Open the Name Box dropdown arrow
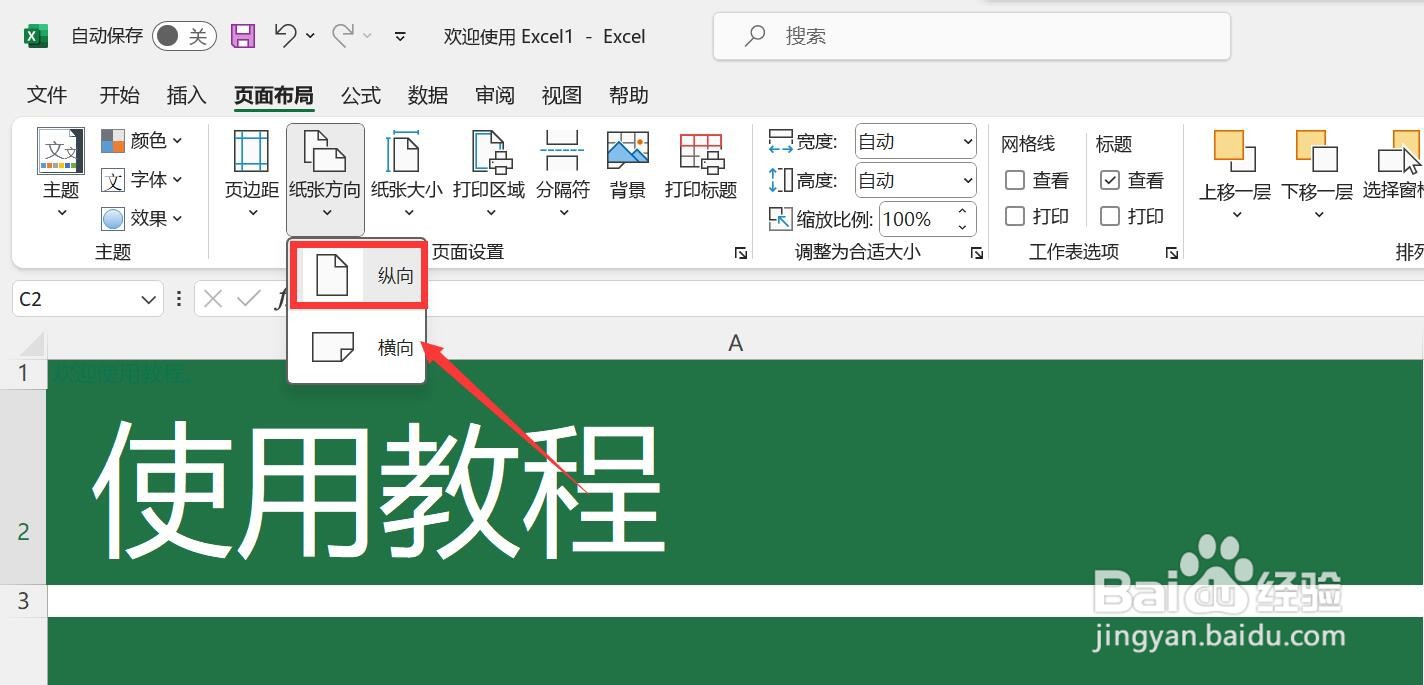The height and width of the screenshot is (685, 1424). click(x=146, y=298)
